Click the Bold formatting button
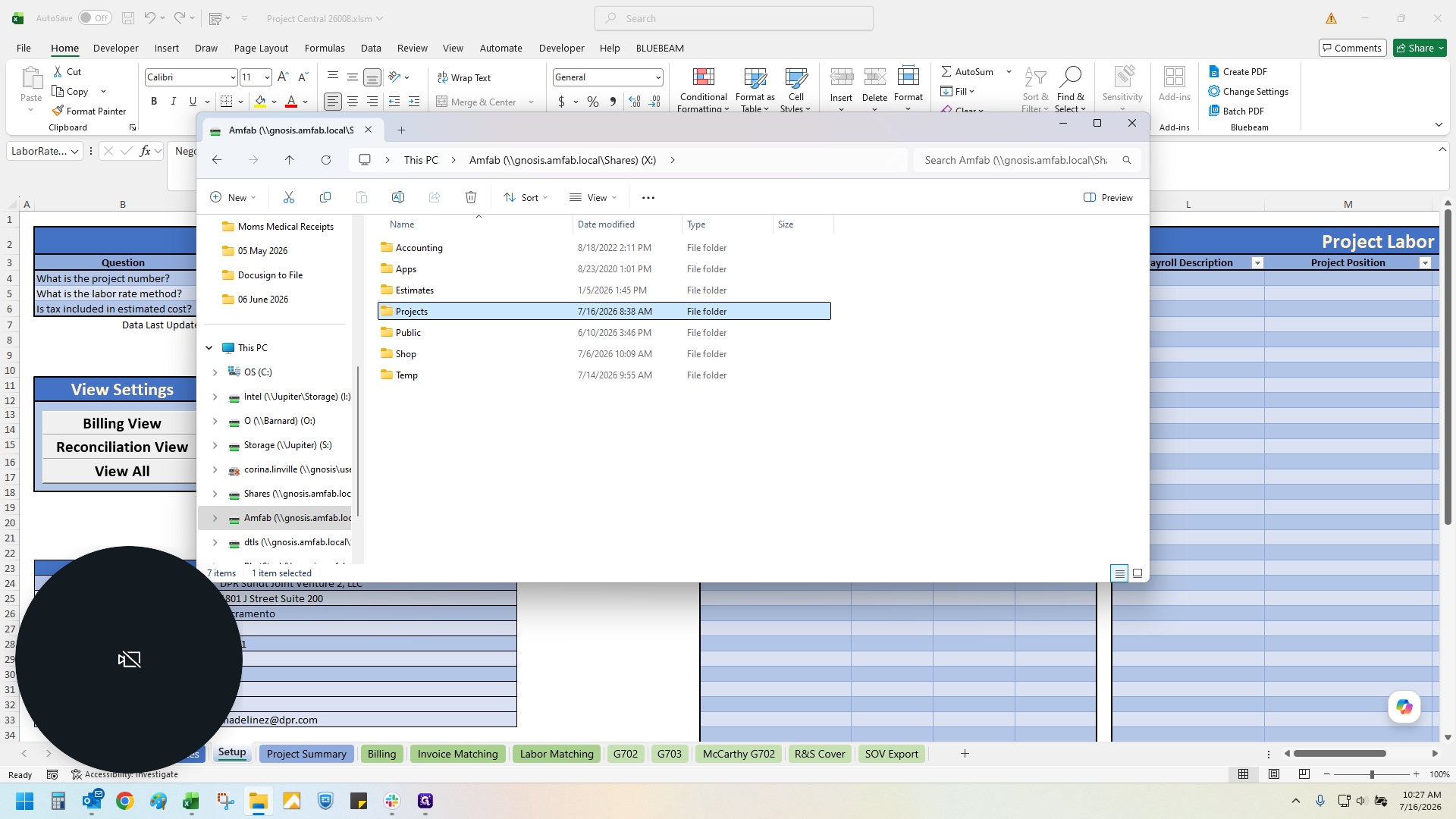This screenshot has width=1456, height=819. coord(154,102)
